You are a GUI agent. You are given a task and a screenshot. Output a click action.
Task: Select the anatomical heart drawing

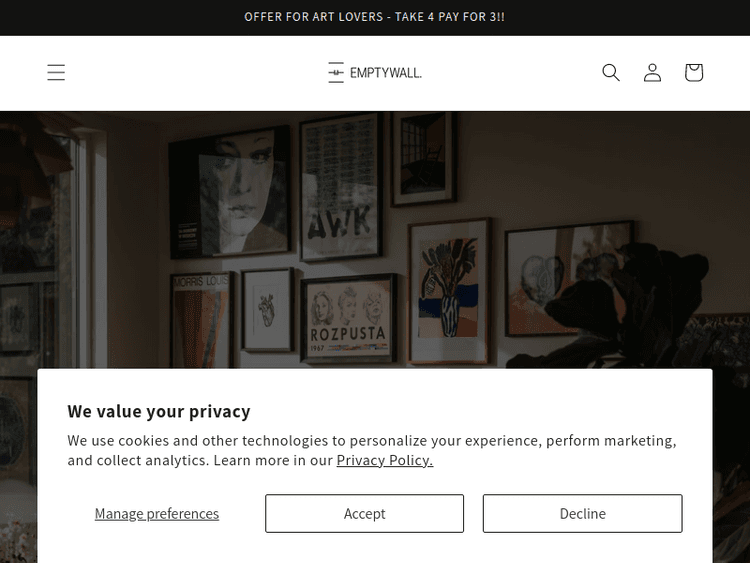point(267,308)
